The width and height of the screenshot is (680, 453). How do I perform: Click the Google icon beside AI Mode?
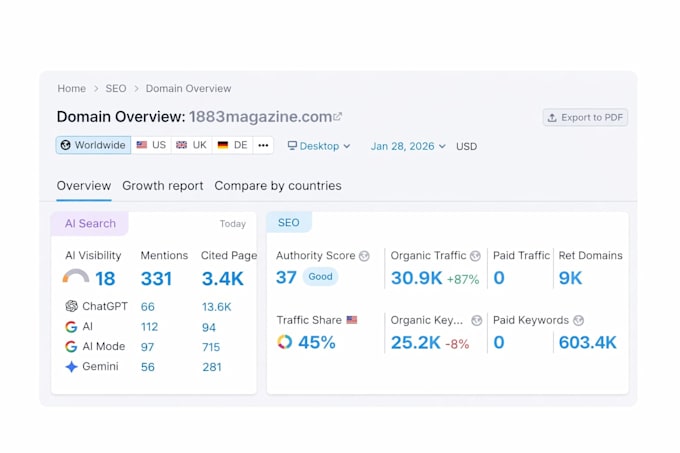(71, 346)
